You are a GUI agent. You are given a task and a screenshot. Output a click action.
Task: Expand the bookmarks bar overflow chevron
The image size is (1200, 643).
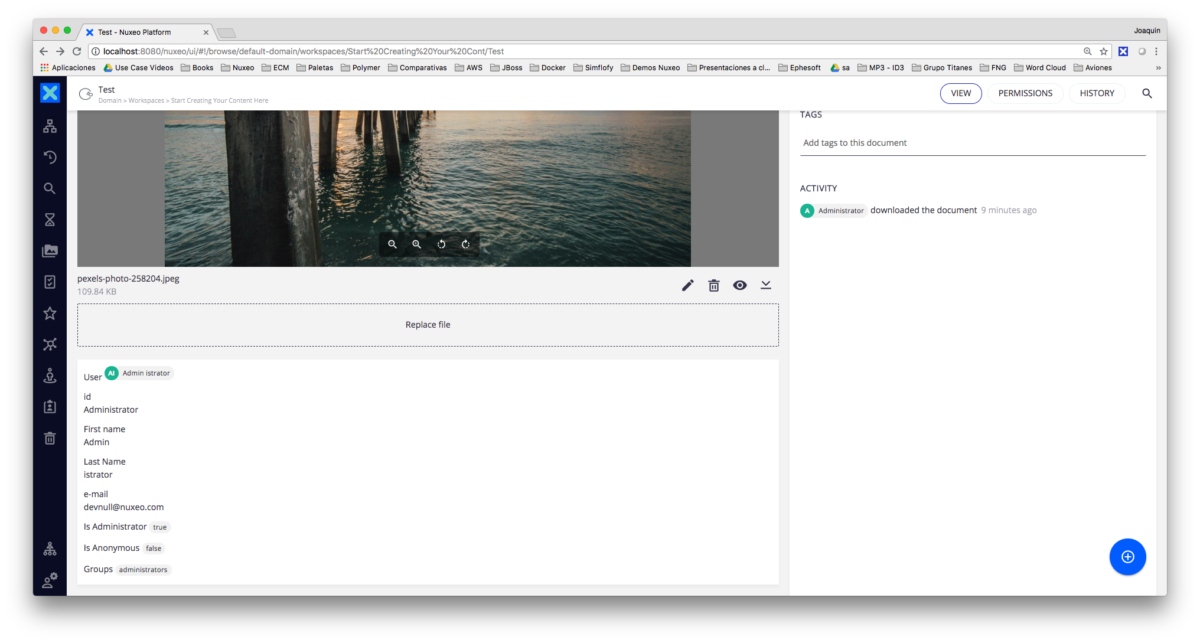[x=1158, y=68]
